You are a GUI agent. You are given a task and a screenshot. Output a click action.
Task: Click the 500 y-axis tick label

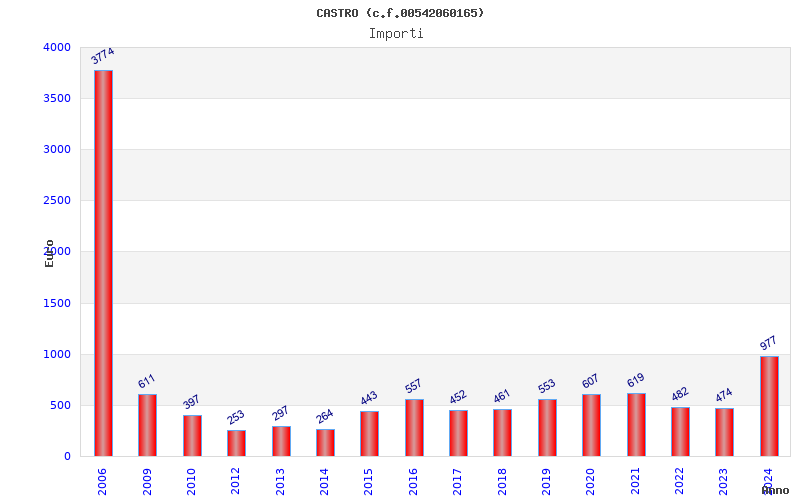61,406
